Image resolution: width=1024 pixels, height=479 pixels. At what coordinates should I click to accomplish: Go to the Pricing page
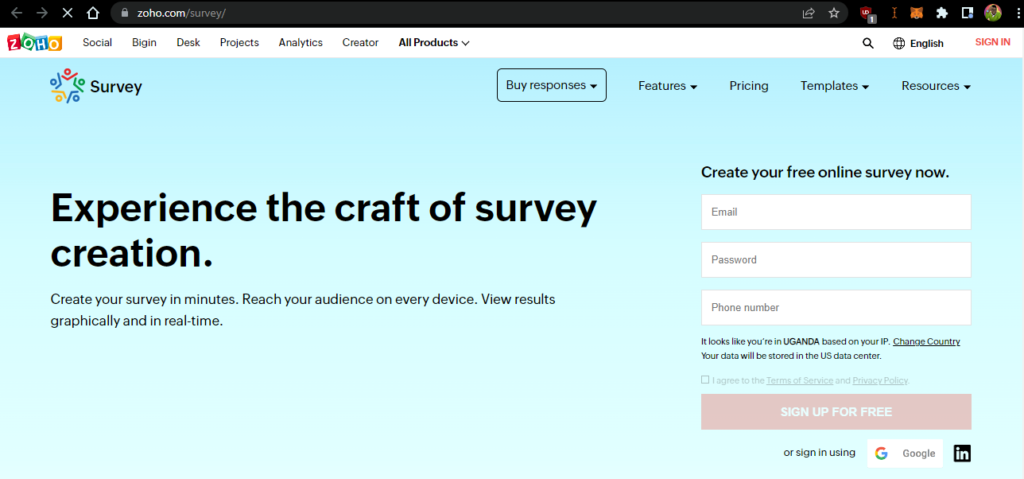[749, 86]
